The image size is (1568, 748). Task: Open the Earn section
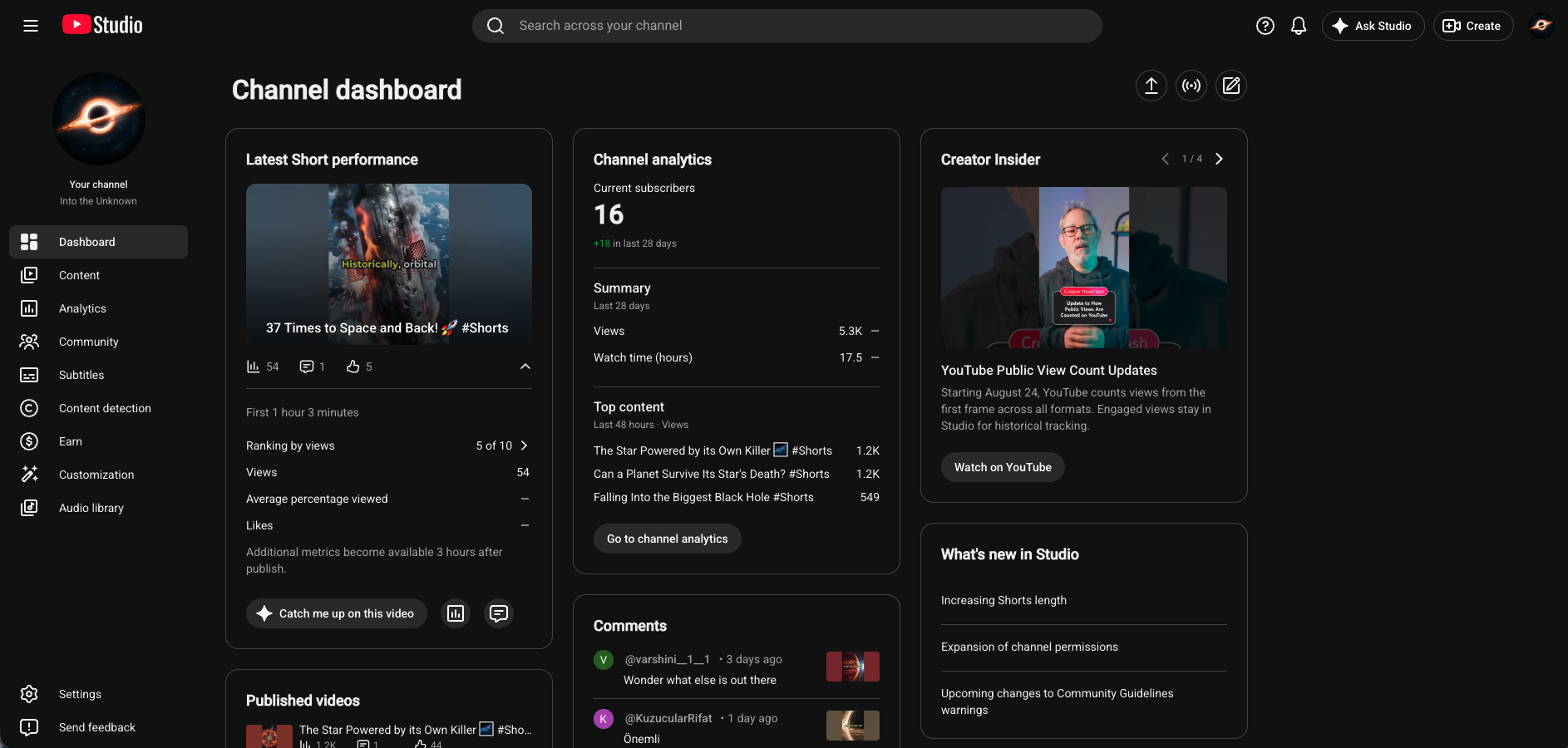click(x=98, y=441)
